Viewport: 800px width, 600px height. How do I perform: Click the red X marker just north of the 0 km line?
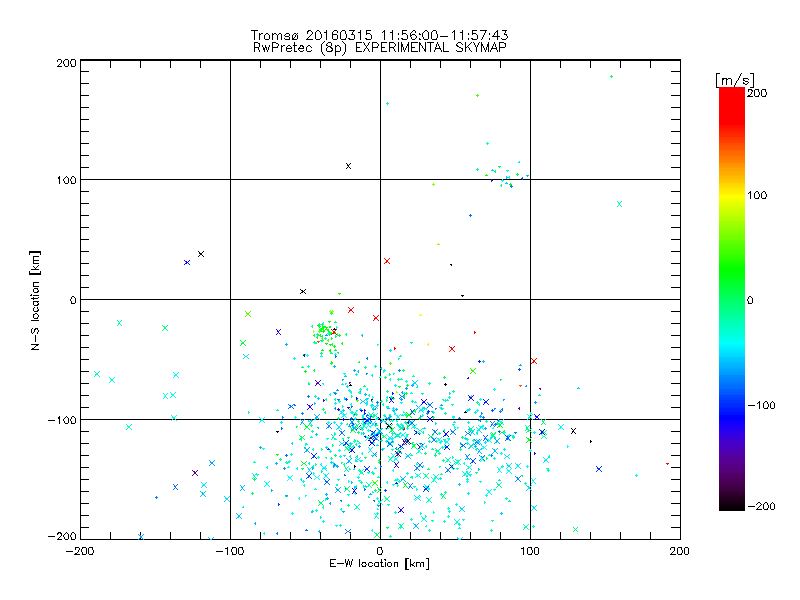387,261
